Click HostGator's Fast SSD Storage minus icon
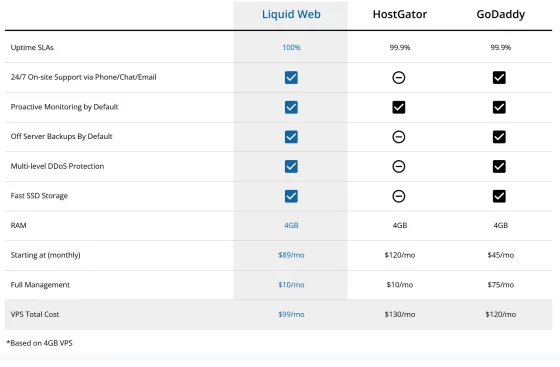The image size is (560, 367). [399, 196]
